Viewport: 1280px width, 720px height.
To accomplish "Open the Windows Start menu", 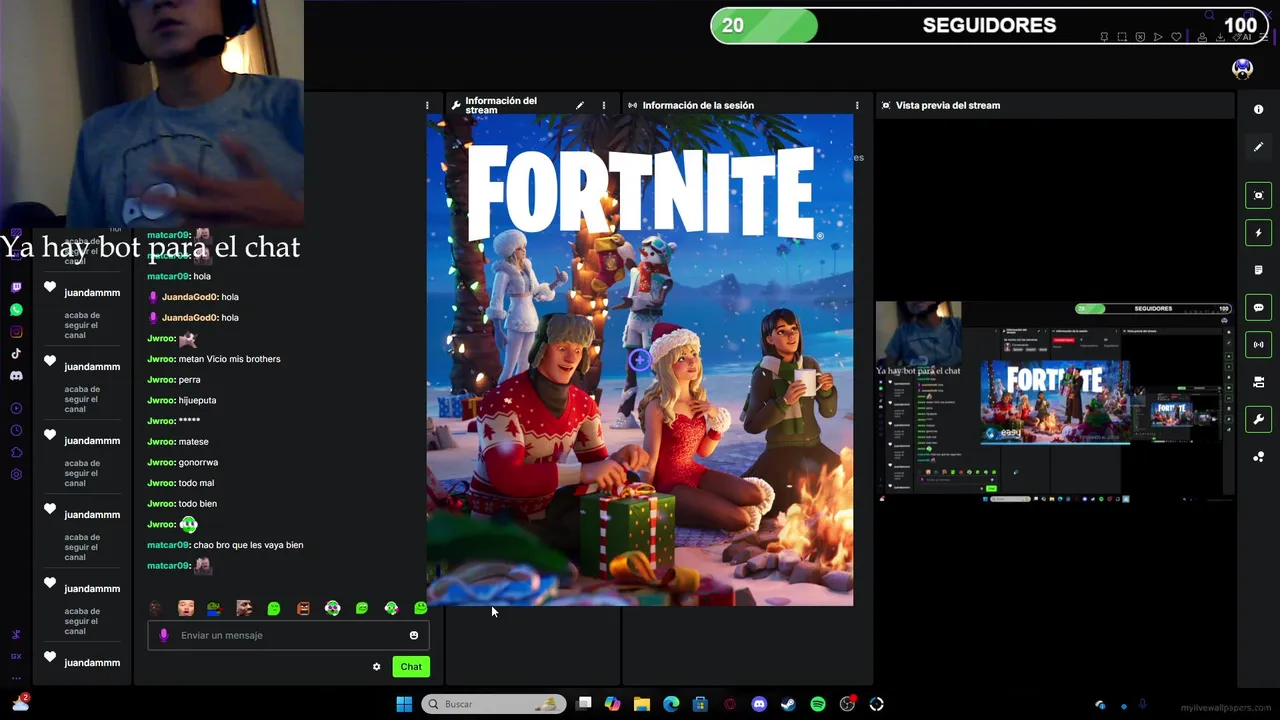I will click(x=404, y=704).
